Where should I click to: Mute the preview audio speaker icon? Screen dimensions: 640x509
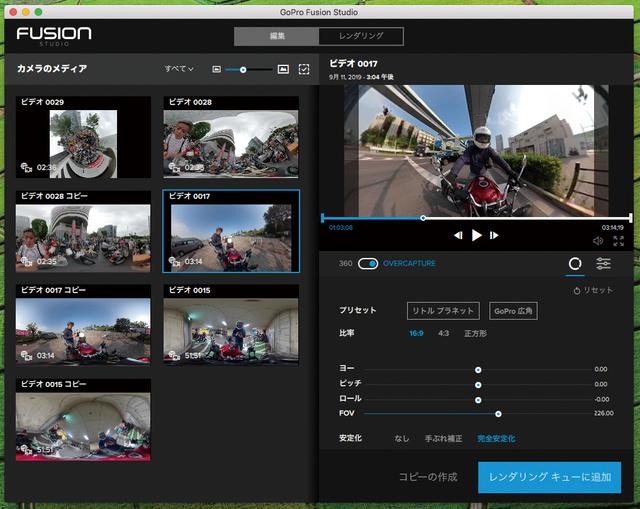click(x=598, y=241)
